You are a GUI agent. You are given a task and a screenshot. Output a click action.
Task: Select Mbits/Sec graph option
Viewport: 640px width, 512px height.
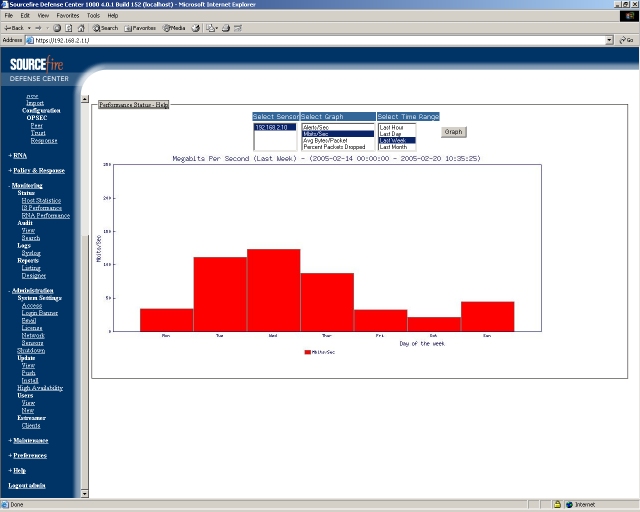click(x=338, y=134)
